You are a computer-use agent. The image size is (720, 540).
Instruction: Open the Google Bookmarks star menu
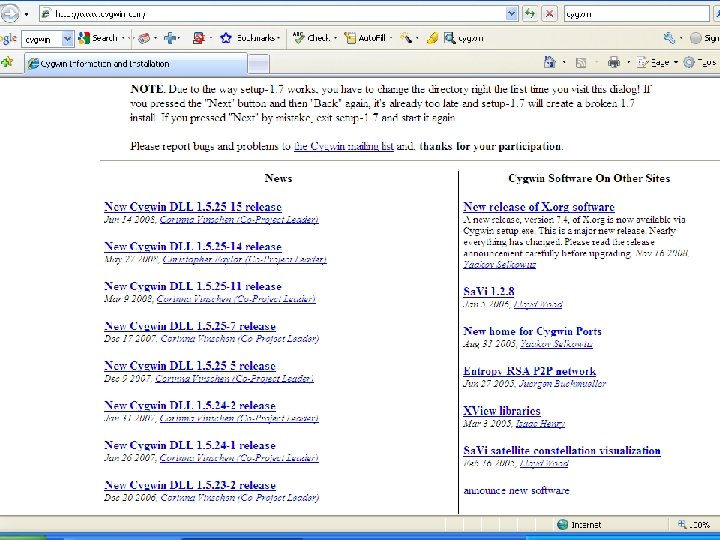pyautogui.click(x=249, y=38)
